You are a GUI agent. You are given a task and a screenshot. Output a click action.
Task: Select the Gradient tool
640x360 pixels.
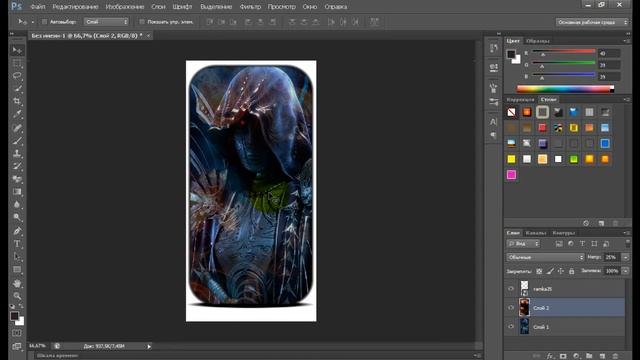tap(17, 192)
